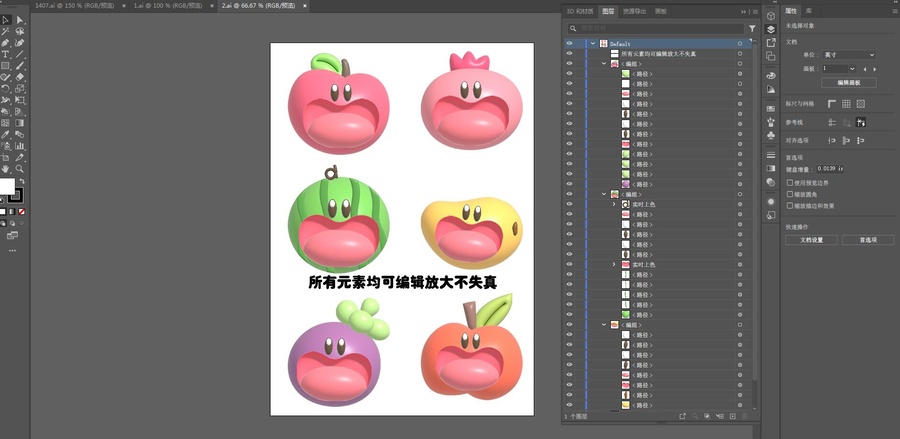The height and width of the screenshot is (439, 900).
Task: Expand the second 实时上色 item
Action: click(x=614, y=265)
